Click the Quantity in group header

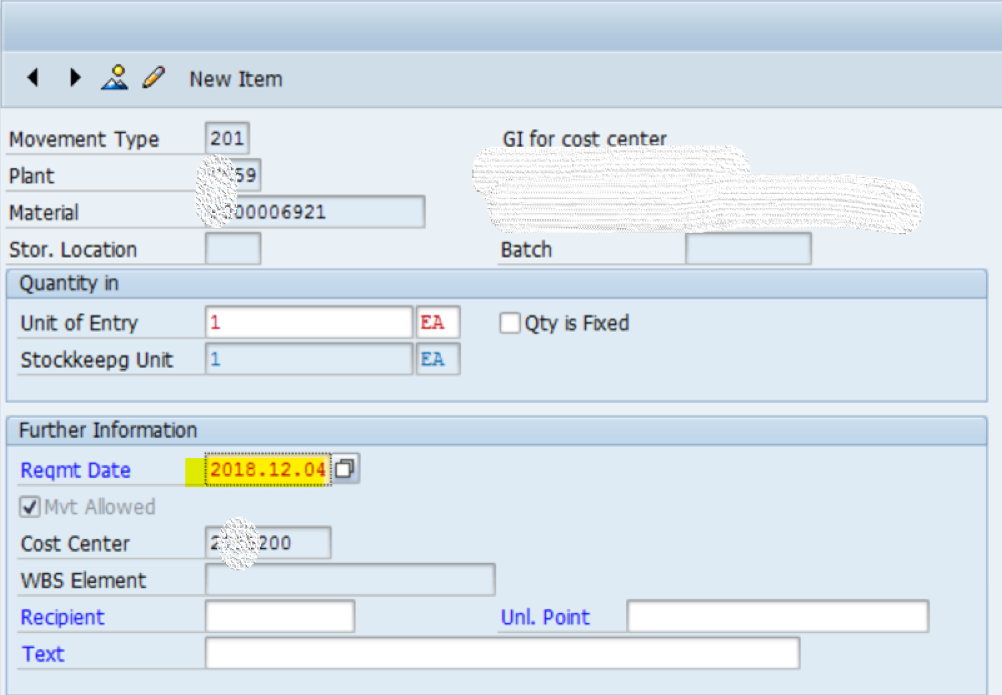[x=69, y=284]
